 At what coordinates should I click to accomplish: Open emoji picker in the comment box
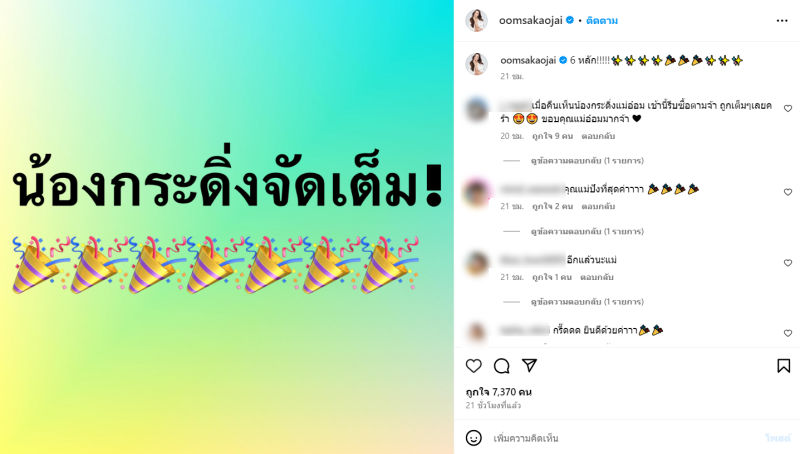pos(473,438)
